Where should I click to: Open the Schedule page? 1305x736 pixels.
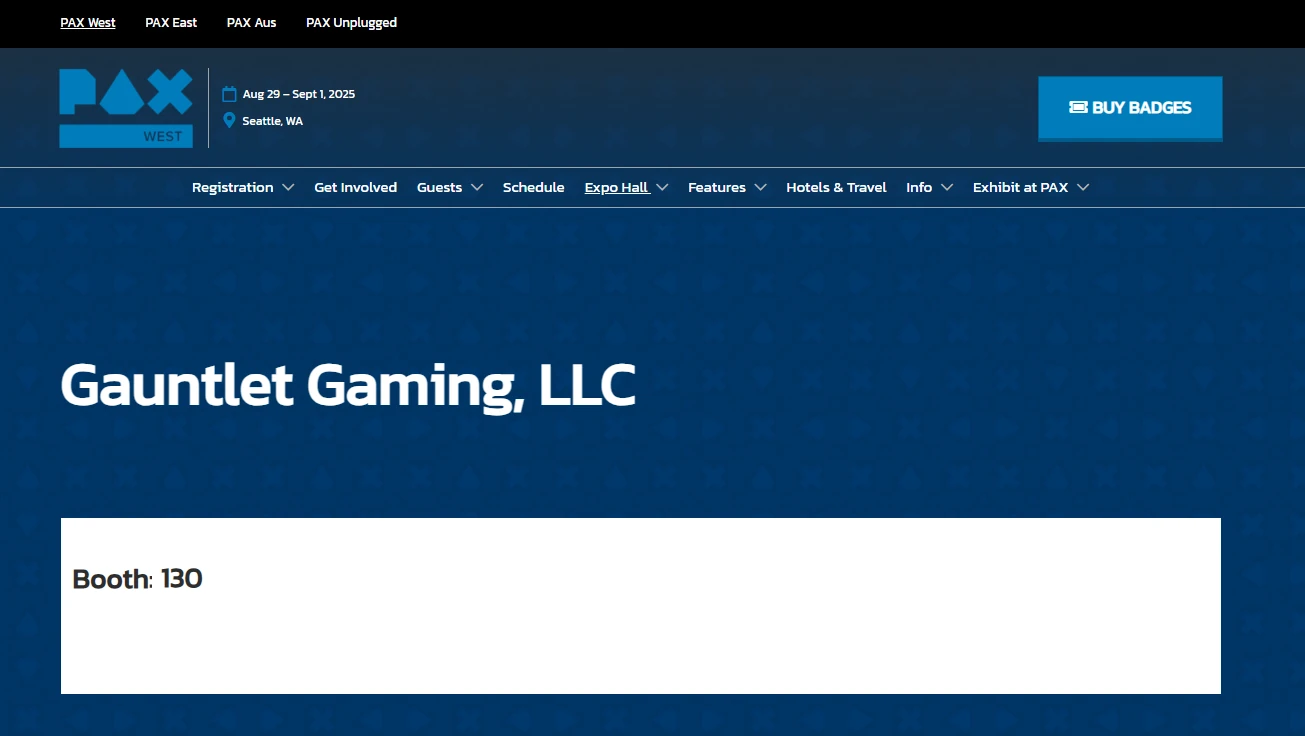coord(533,188)
